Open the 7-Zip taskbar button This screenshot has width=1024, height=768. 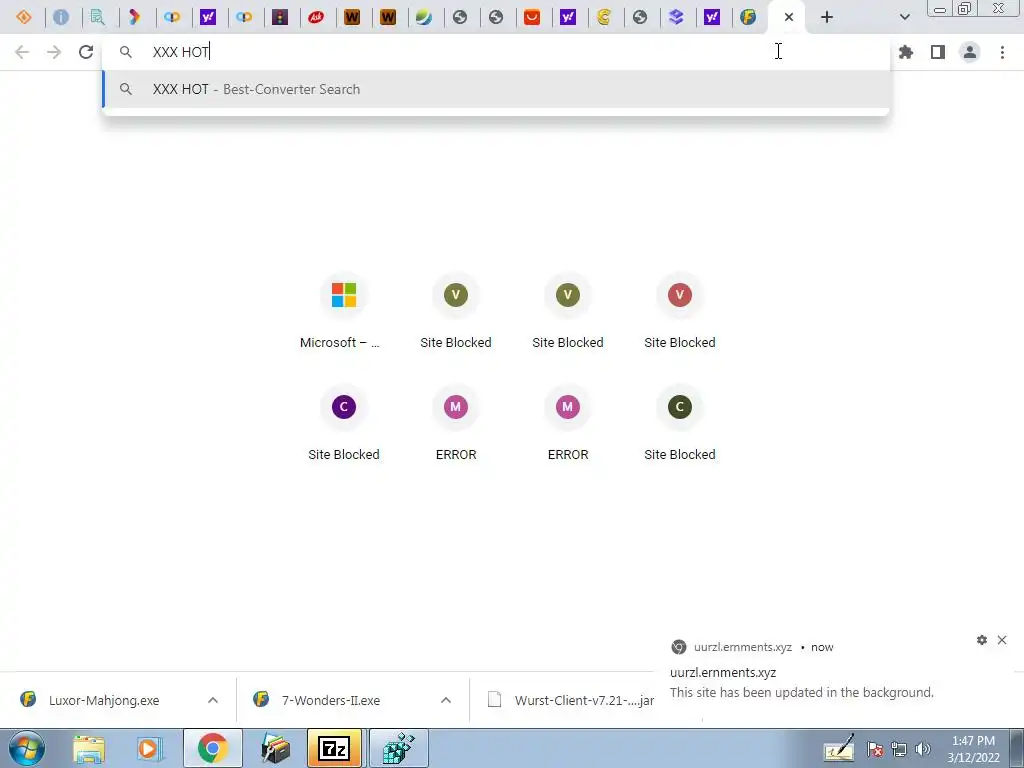pyautogui.click(x=334, y=748)
